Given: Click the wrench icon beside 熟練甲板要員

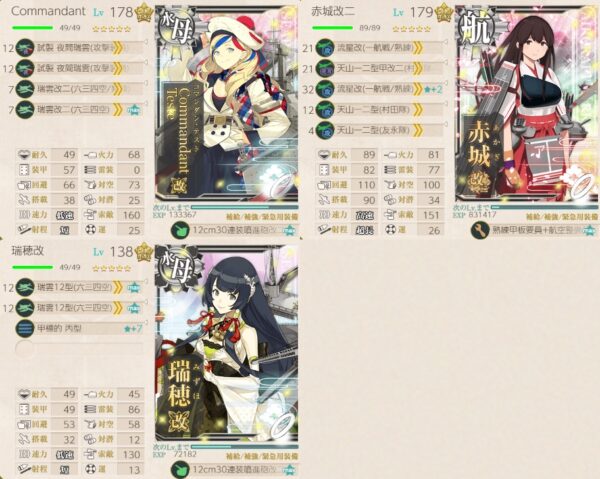Looking at the screenshot, I should [480, 230].
